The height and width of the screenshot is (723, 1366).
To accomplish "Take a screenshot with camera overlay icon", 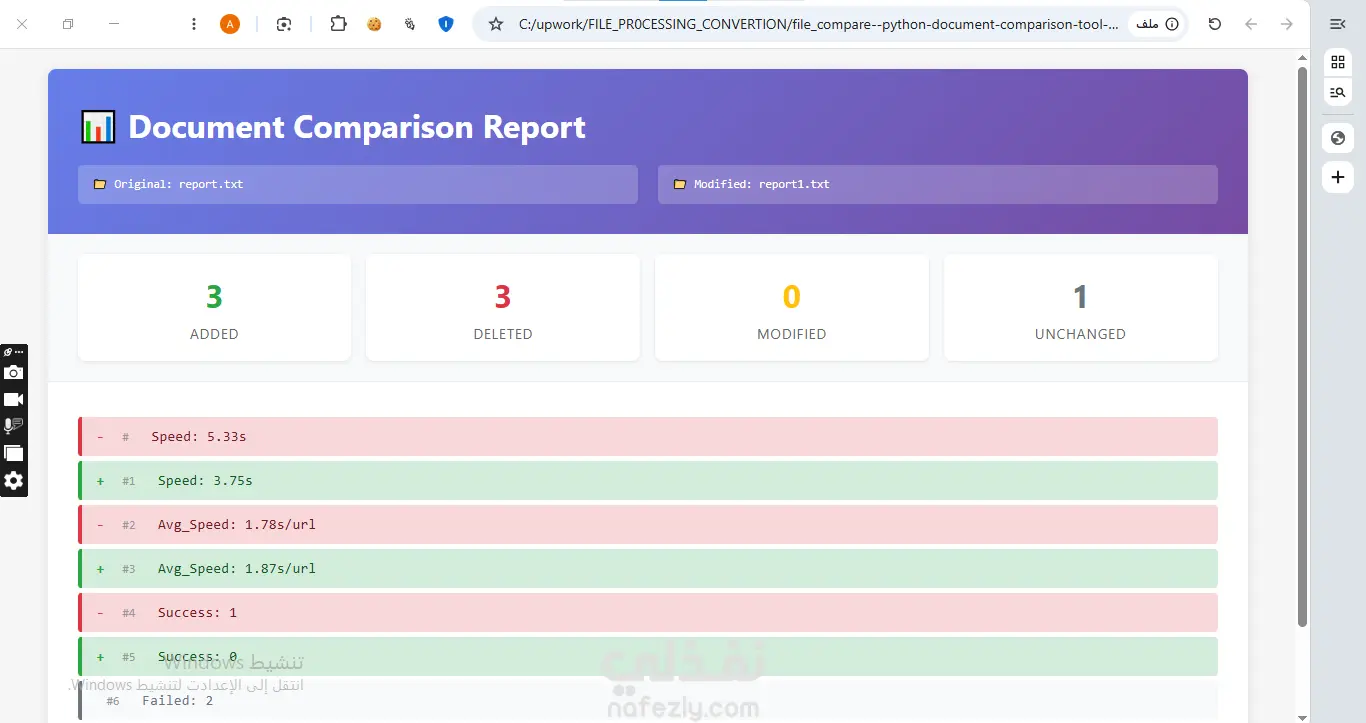I will point(13,373).
